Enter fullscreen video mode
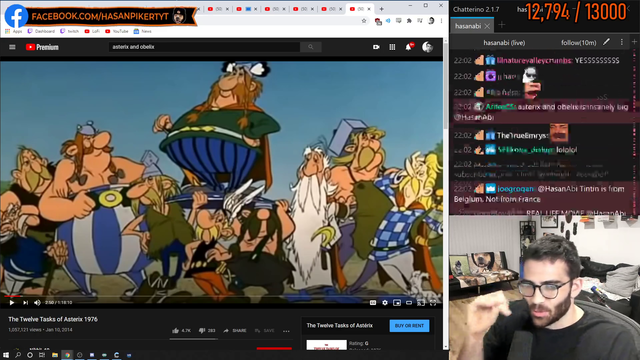This screenshot has width=640, height=360. pyautogui.click(x=433, y=302)
